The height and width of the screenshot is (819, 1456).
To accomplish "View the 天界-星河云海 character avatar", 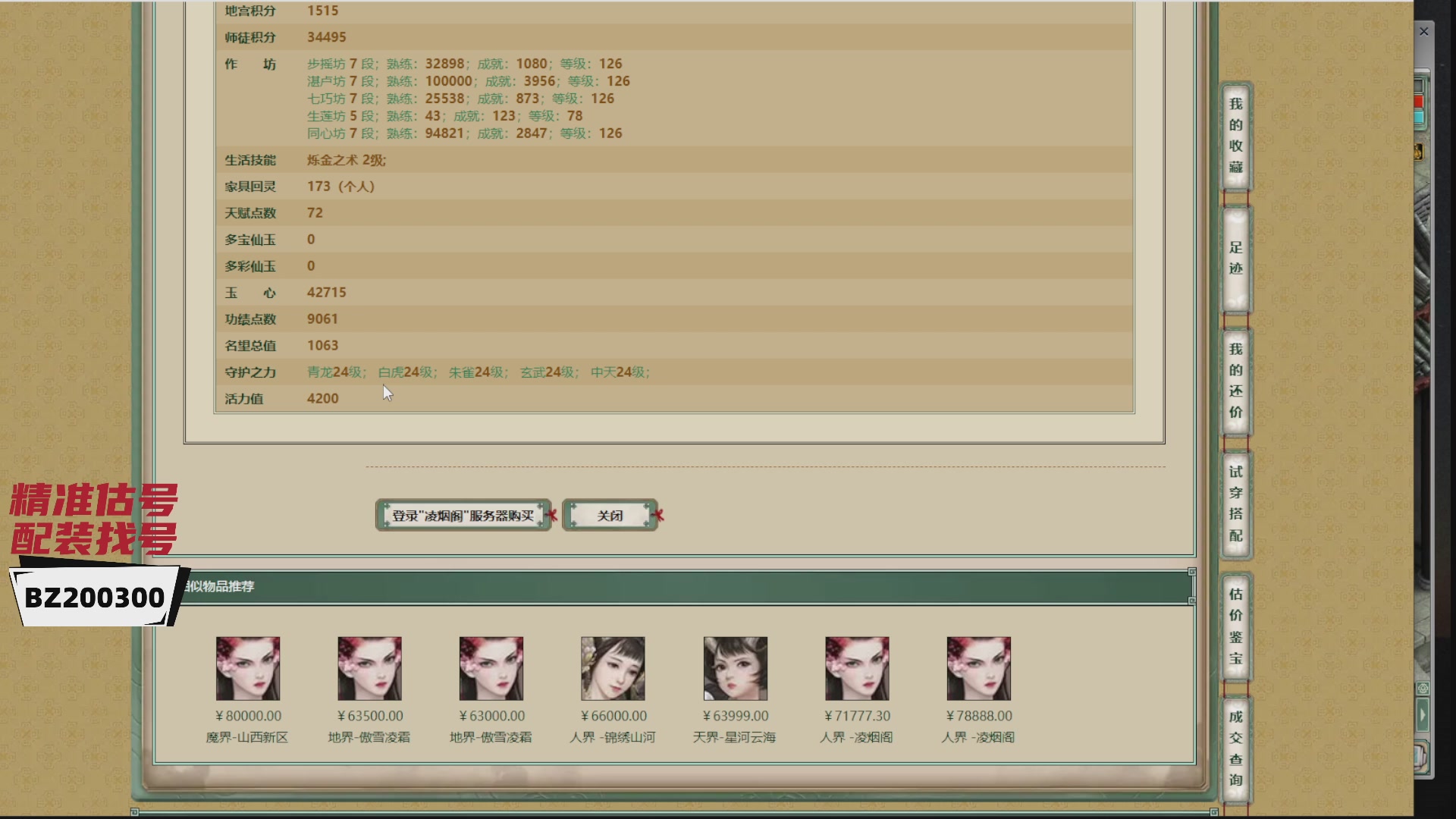I will tap(735, 668).
